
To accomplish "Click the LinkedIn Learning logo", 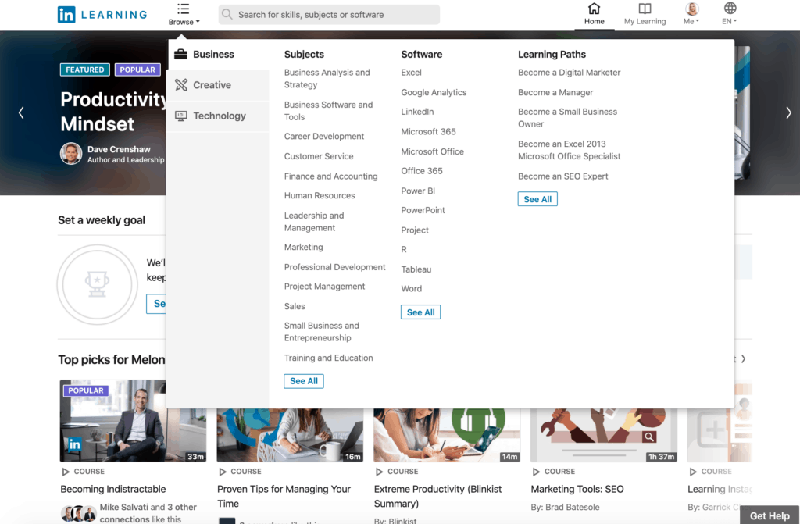I will (103, 14).
